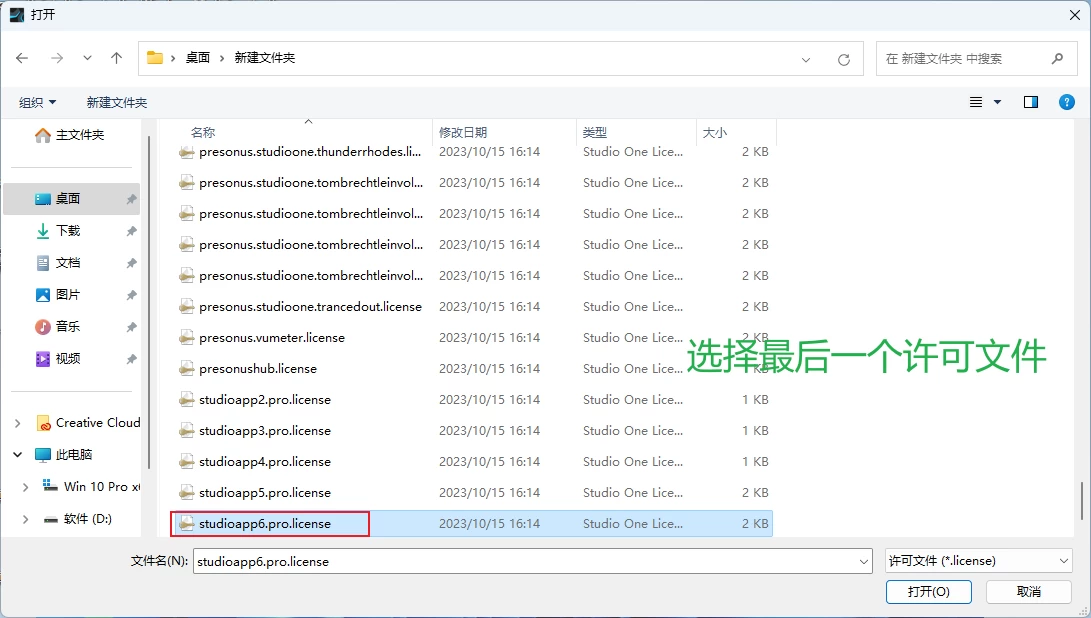
Task: Sort by the 修改日期 column header
Action: 463,132
